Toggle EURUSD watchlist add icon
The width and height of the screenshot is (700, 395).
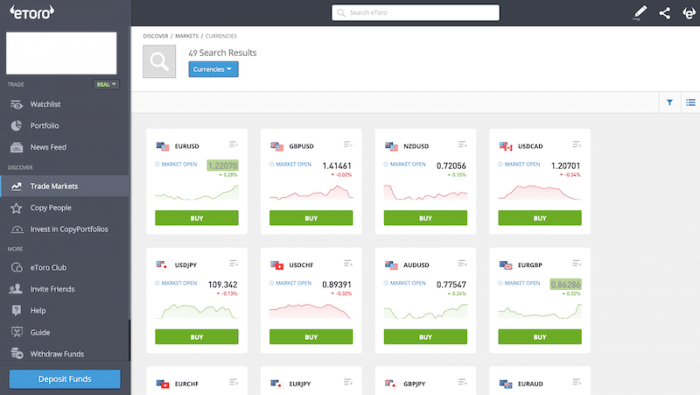(x=233, y=144)
